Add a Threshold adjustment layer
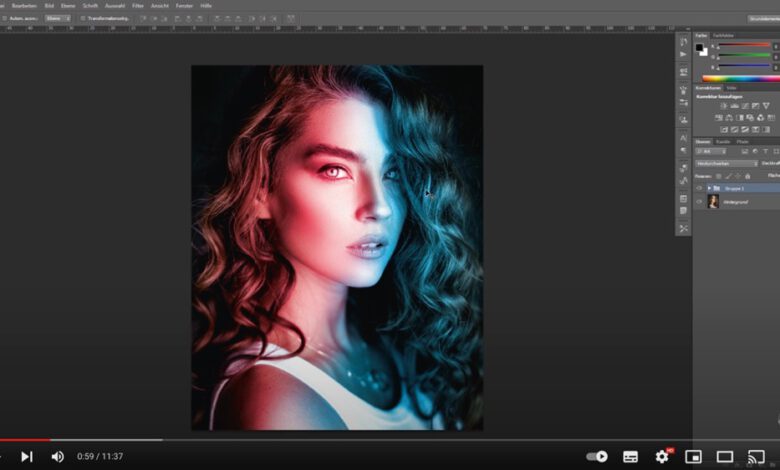 745,130
